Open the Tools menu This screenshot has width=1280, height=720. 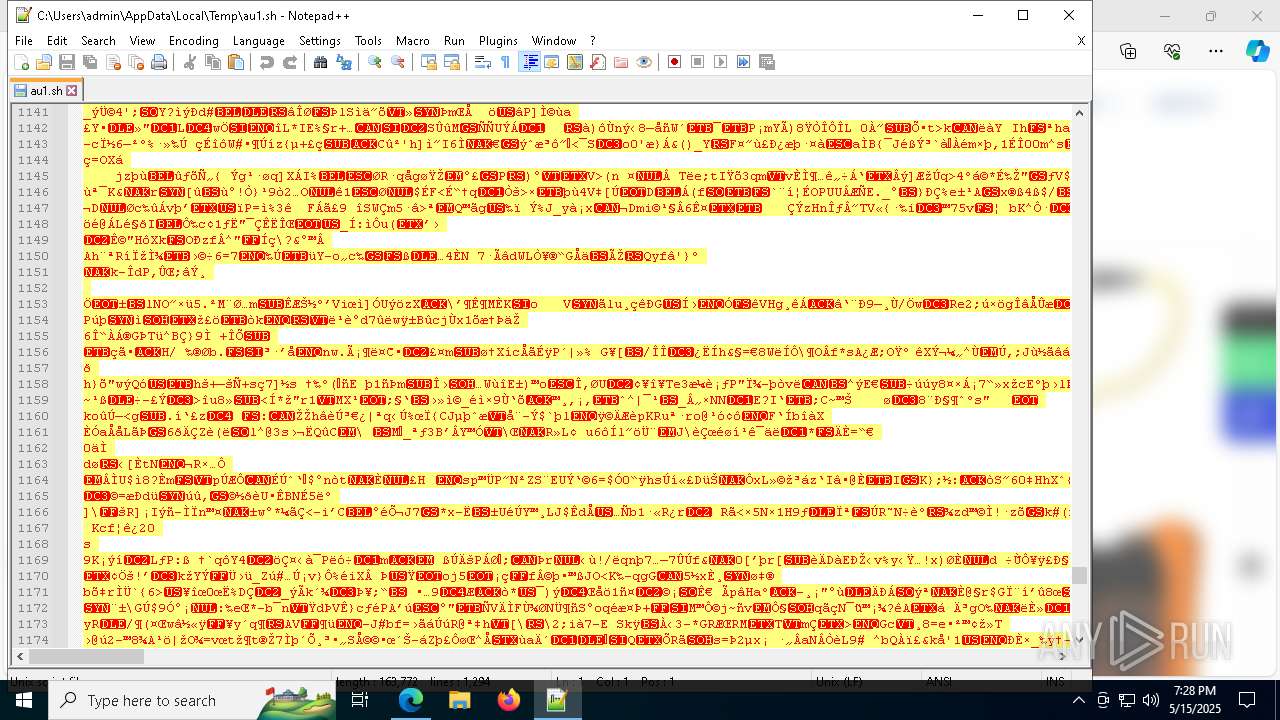pyautogui.click(x=368, y=40)
